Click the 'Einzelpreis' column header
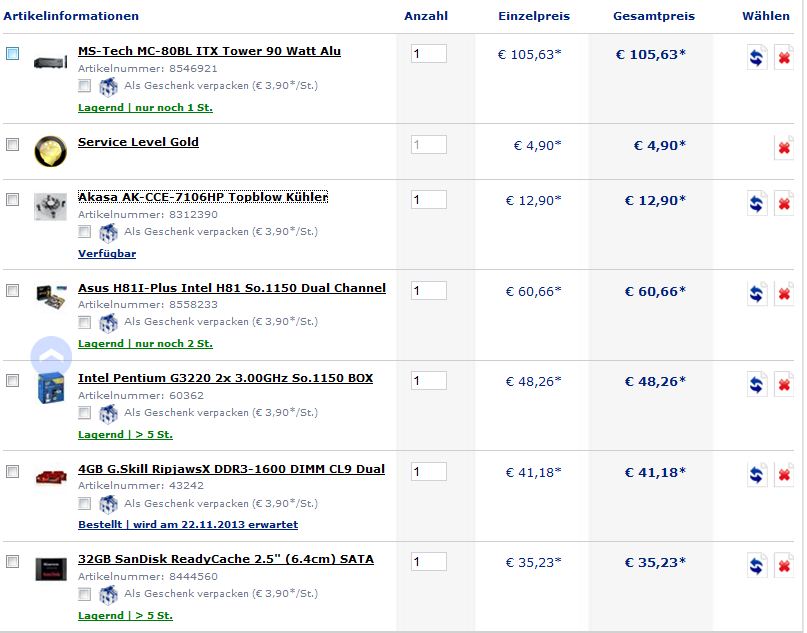807x633 pixels. tap(534, 16)
